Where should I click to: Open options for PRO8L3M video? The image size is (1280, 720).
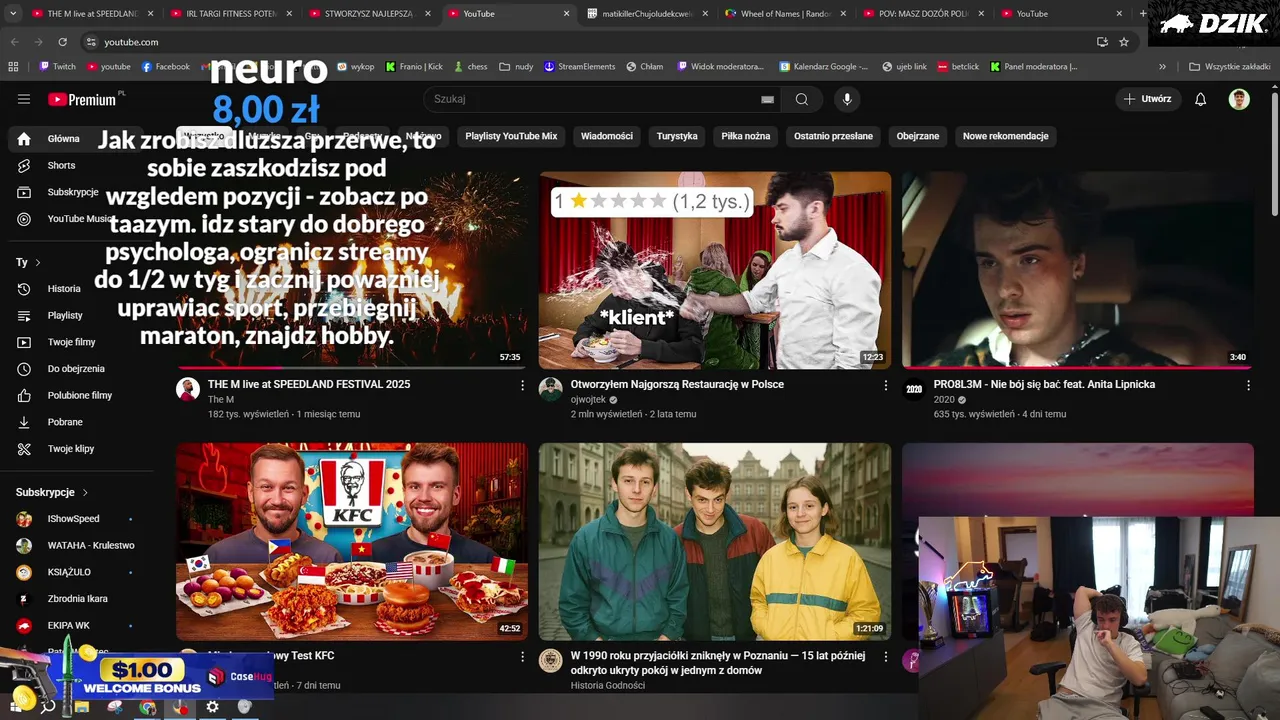click(x=1248, y=385)
